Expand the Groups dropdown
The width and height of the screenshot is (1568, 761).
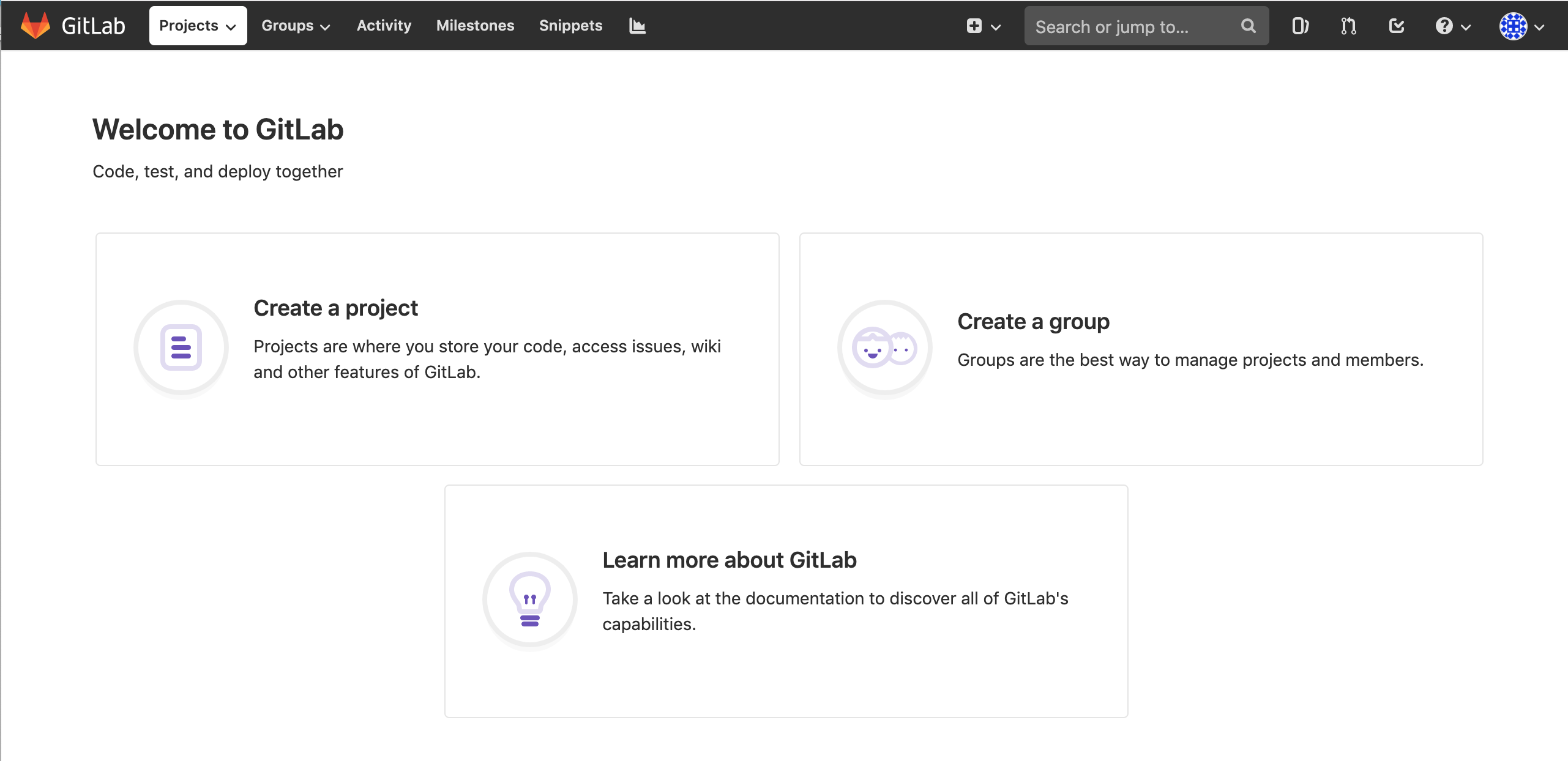296,26
